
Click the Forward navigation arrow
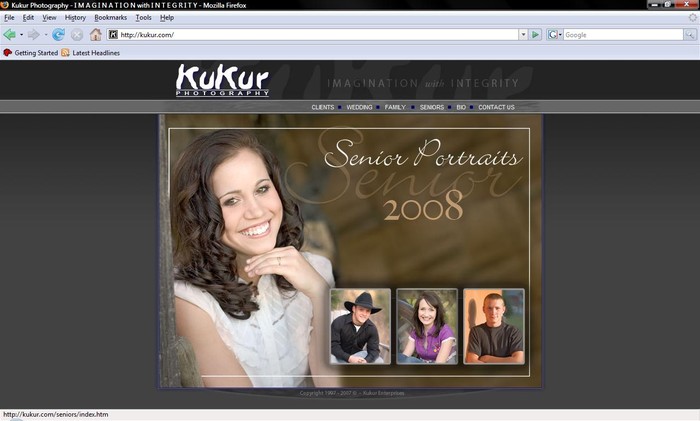[33, 34]
